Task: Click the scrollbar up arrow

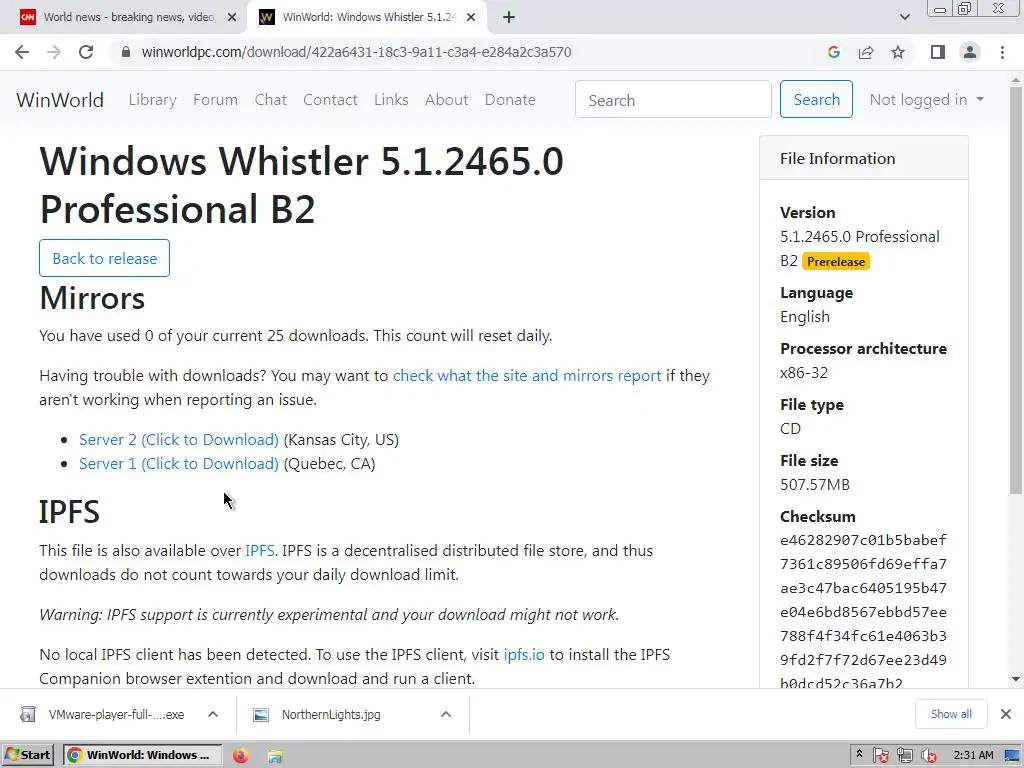Action: (1016, 80)
